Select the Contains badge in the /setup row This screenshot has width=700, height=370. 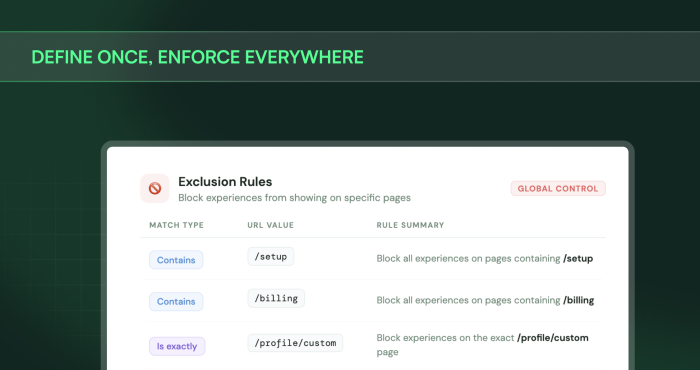tap(176, 260)
